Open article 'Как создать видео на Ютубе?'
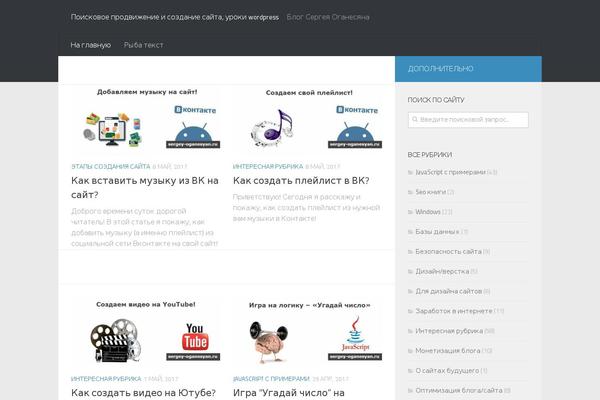Screen dimensions: 600x400 pos(143,393)
